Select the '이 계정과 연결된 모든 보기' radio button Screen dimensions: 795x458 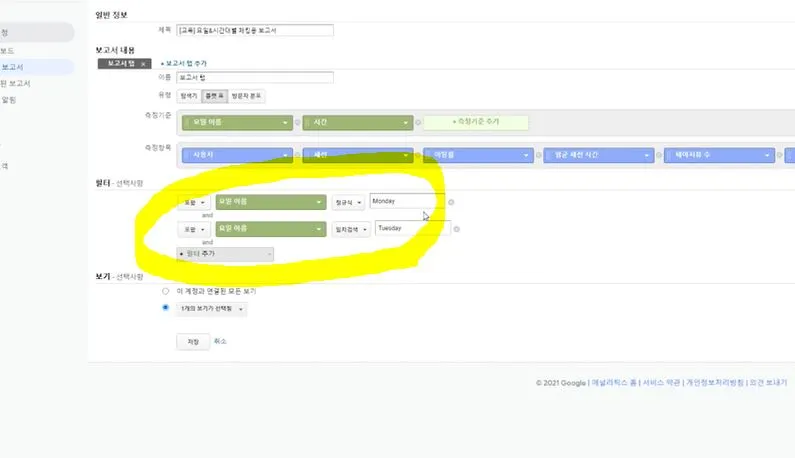pos(165,291)
